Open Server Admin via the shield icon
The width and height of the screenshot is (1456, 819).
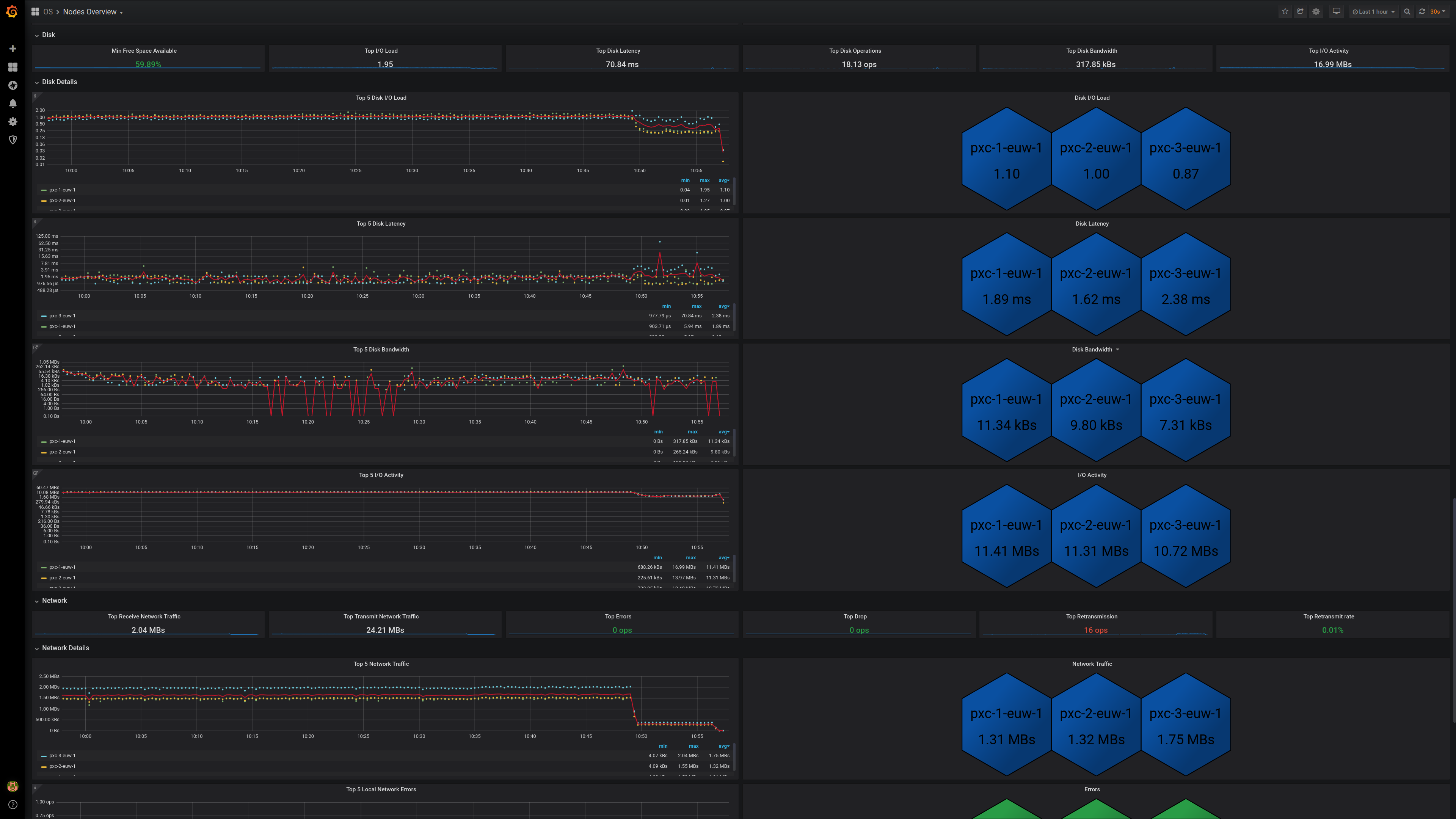coord(13,140)
